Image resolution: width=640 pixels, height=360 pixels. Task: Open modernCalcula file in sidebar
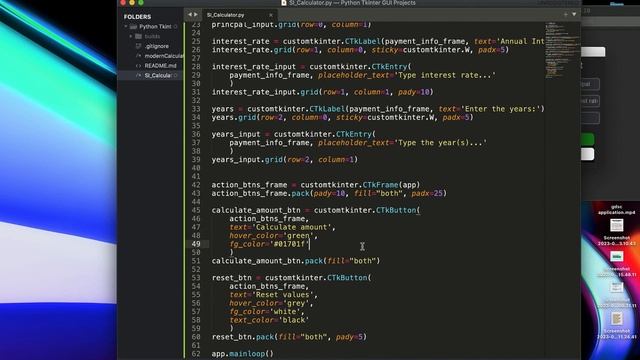tap(164, 56)
